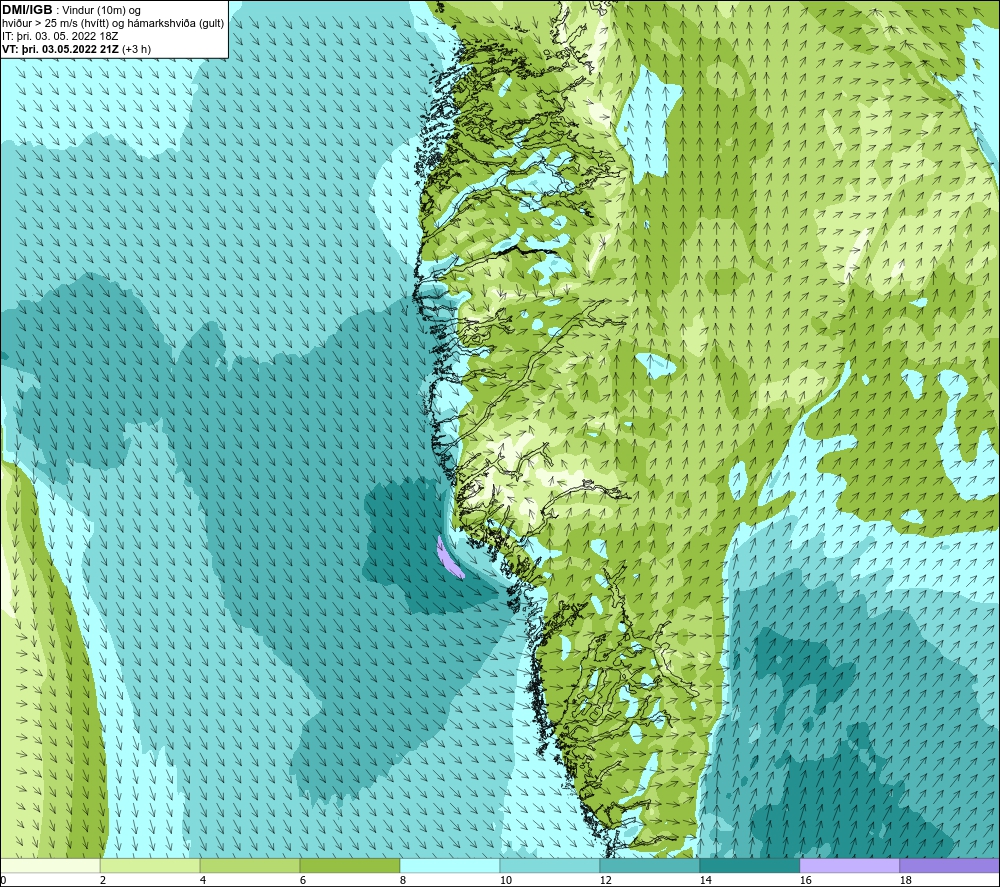The image size is (1000, 887).
Task: Click the 12–14 m/s teal swatch
Action: [x=649, y=865]
